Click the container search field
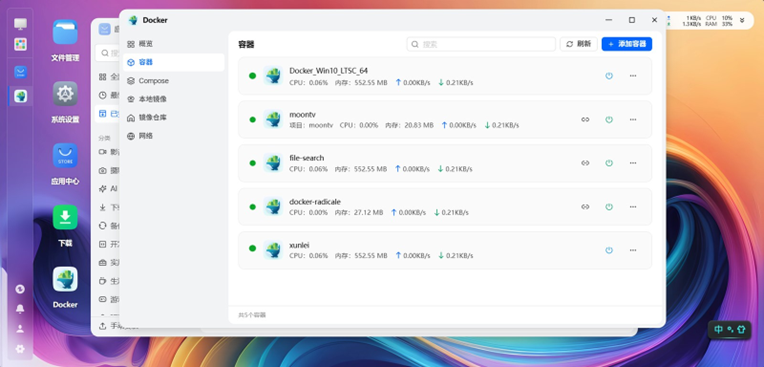Screen dimensions: 764x367 [x=481, y=44]
